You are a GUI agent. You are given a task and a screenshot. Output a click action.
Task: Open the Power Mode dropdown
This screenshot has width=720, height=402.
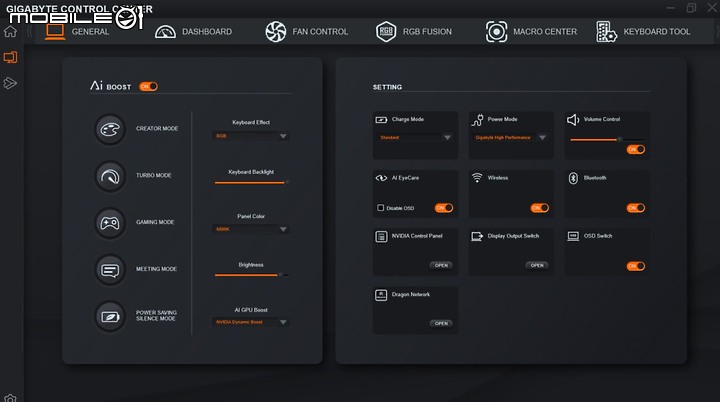tap(511, 137)
